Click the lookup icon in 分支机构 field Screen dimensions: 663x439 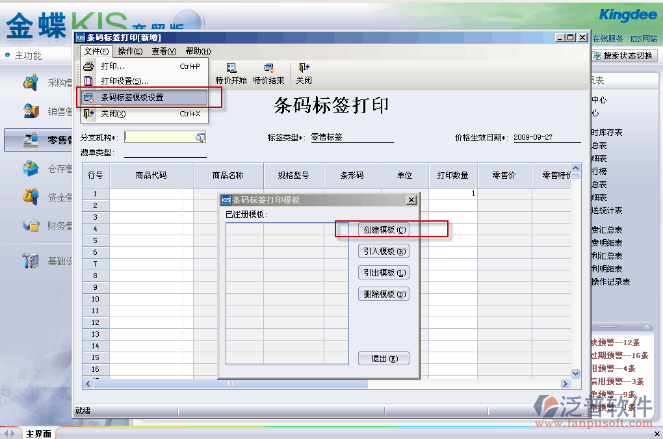pyautogui.click(x=200, y=137)
